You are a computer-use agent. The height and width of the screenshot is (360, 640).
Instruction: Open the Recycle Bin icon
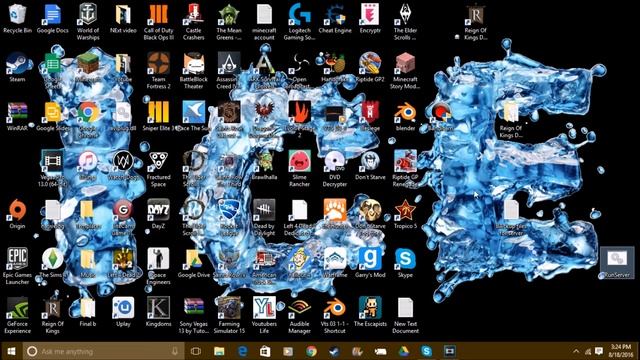(x=17, y=19)
